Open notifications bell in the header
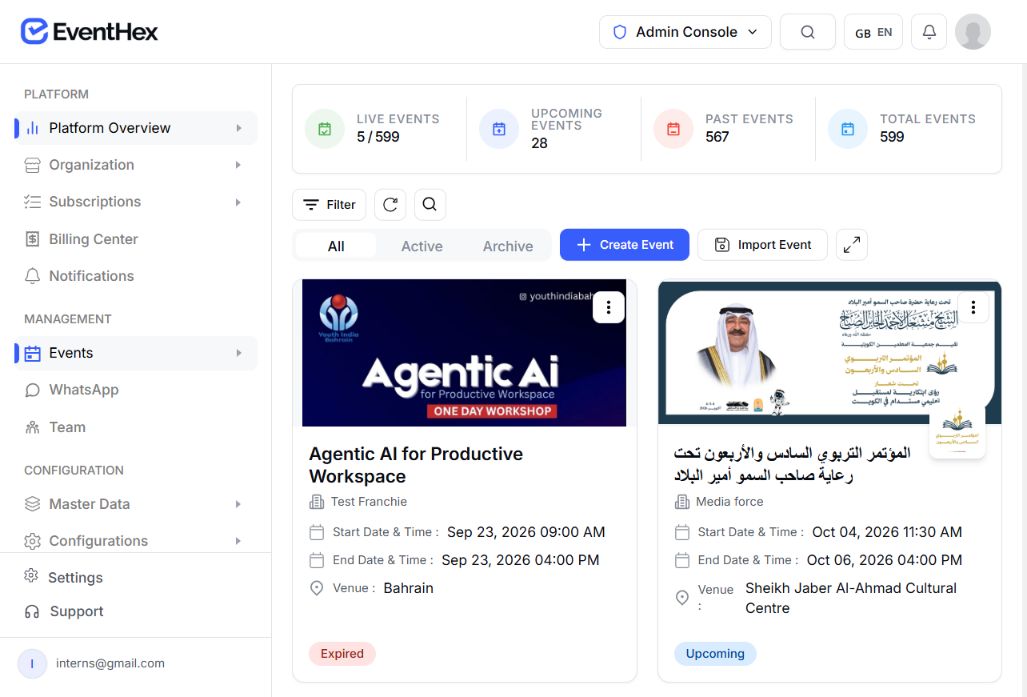 (929, 31)
